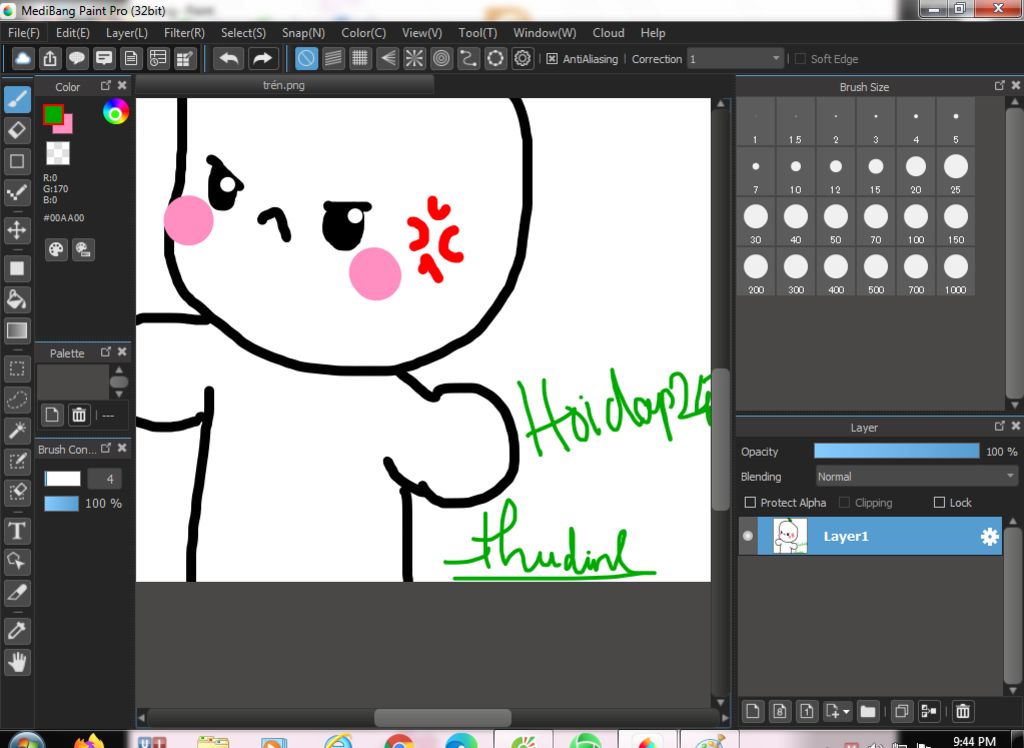Image resolution: width=1024 pixels, height=748 pixels.
Task: Toggle the AntiAliasing checkbox
Action: tap(552, 59)
